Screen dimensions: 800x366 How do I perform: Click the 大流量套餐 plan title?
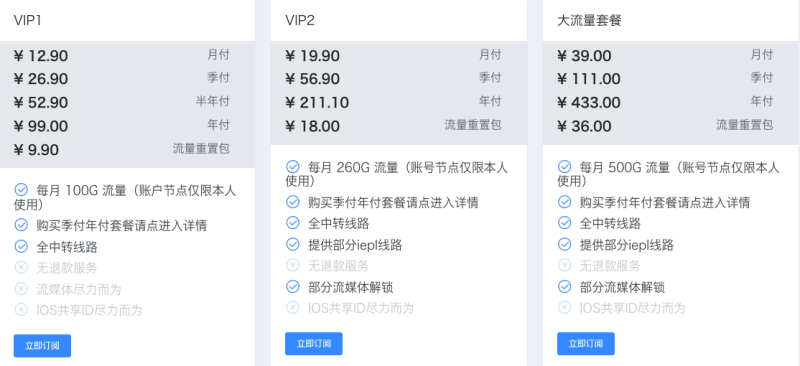coord(589,21)
